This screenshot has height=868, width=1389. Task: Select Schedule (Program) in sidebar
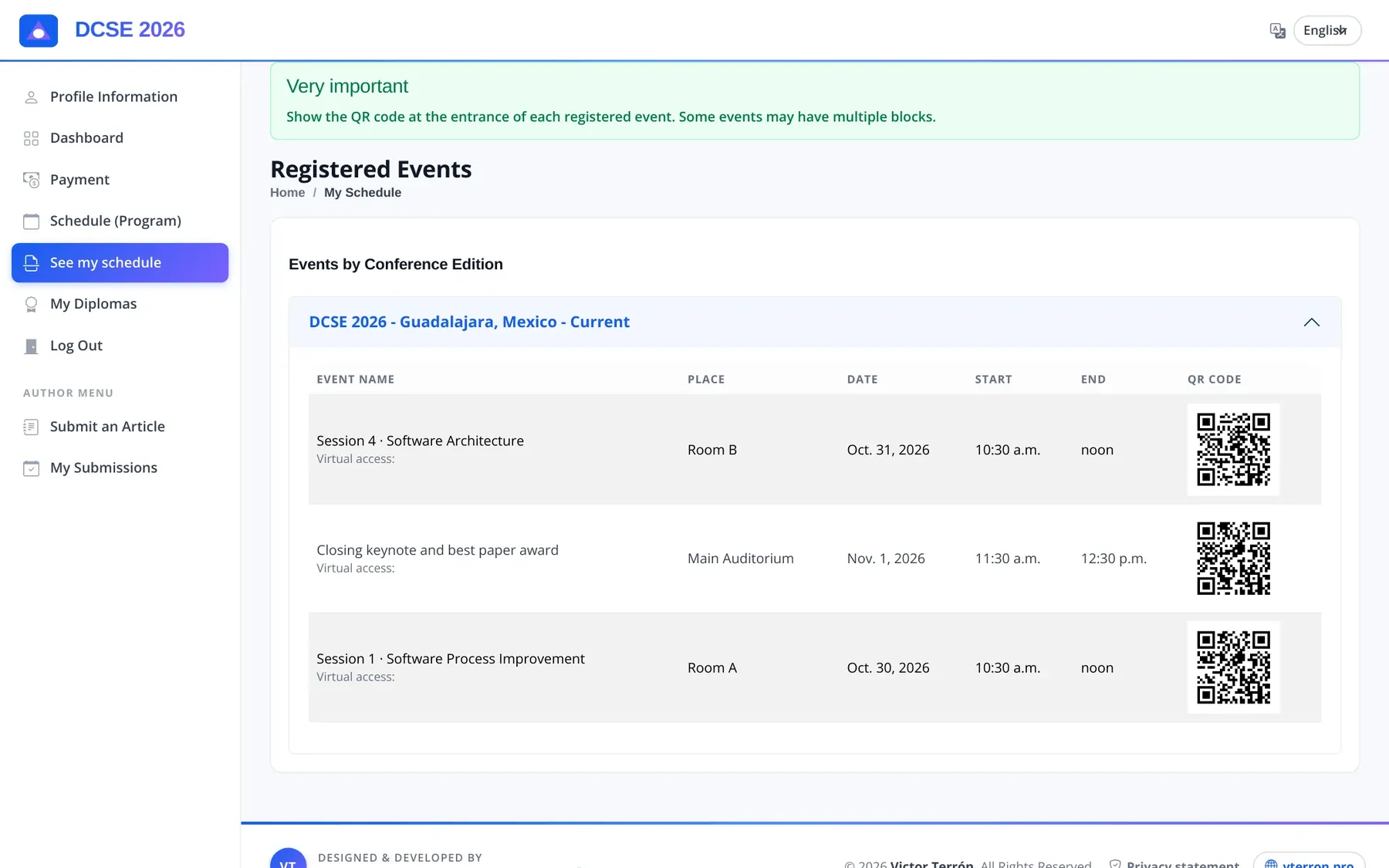(x=120, y=221)
